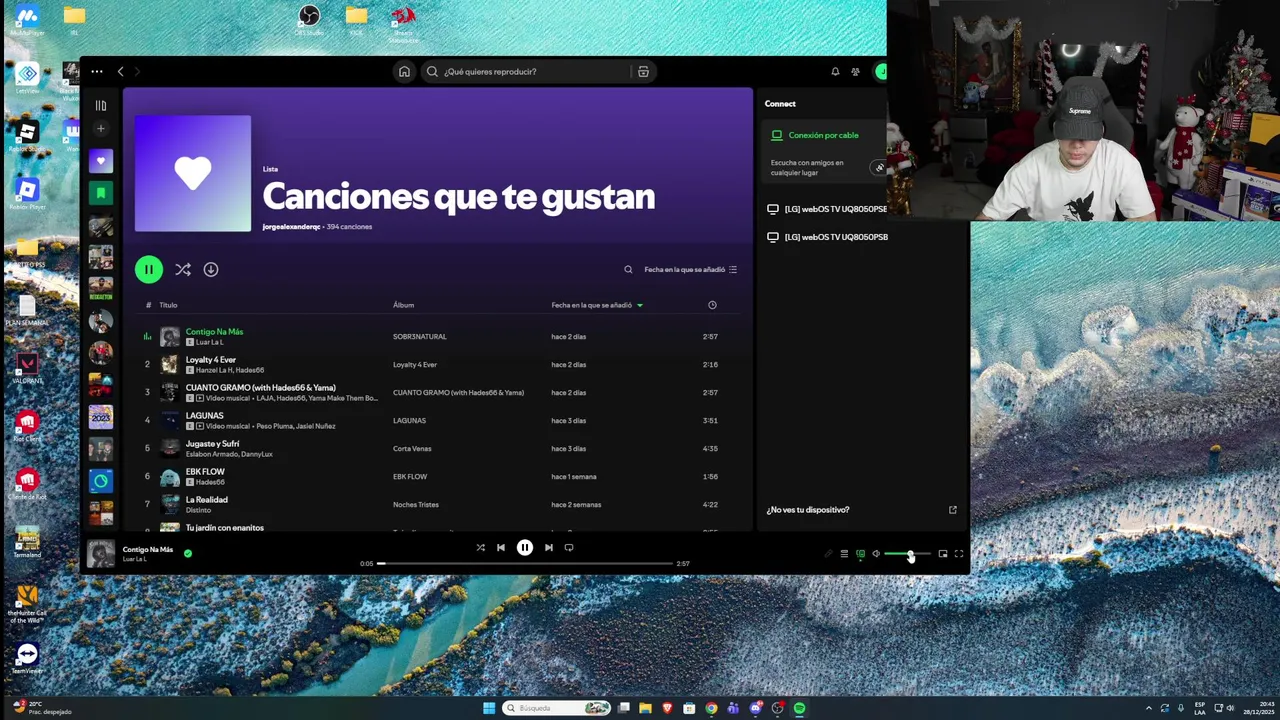Viewport: 1280px width, 720px height.
Task: Open artist link Eslabon Armado
Action: pyautogui.click(x=212, y=454)
